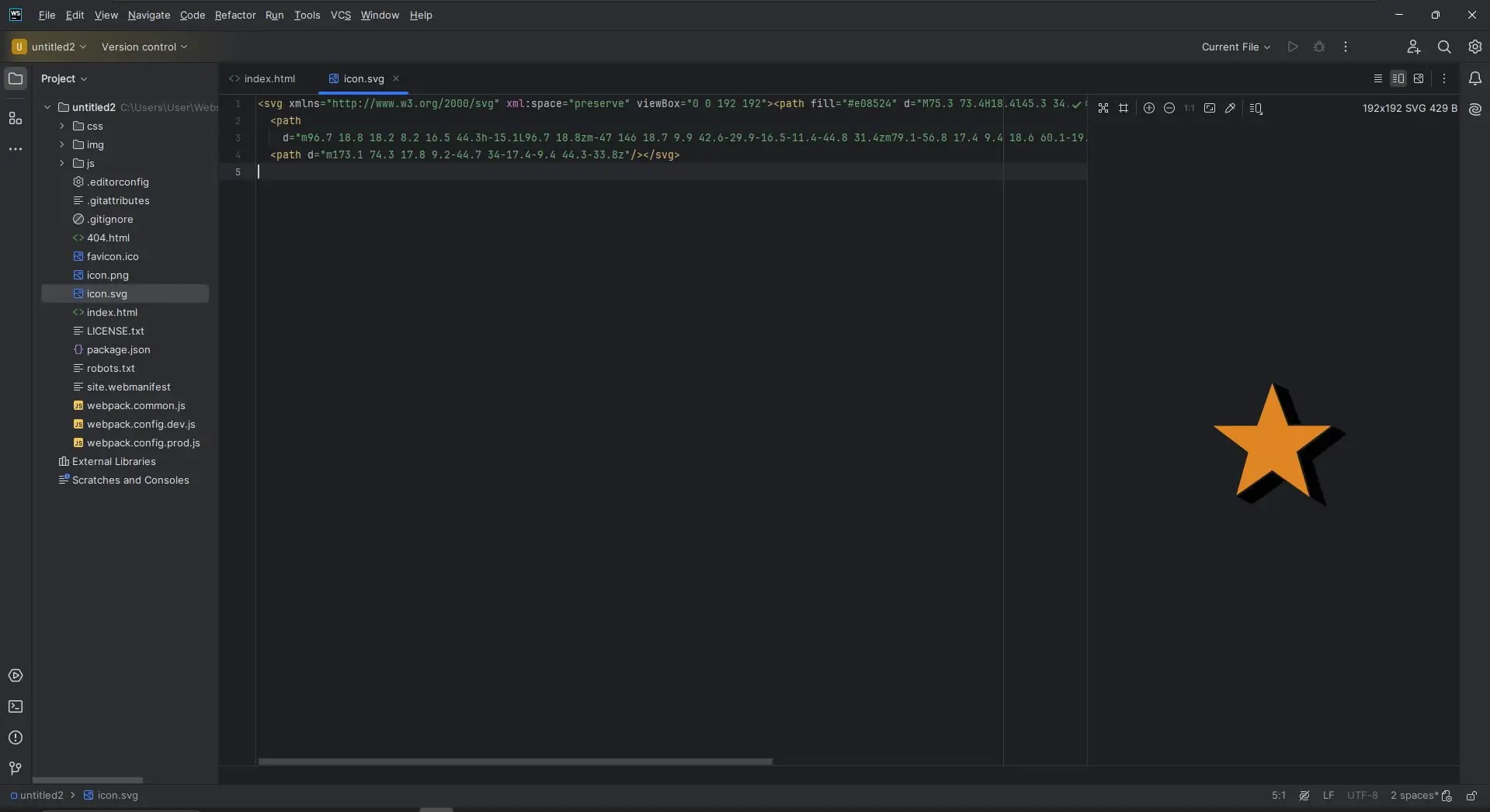Switch to editor and preview split mode
The height and width of the screenshot is (812, 1490).
pyautogui.click(x=1398, y=78)
